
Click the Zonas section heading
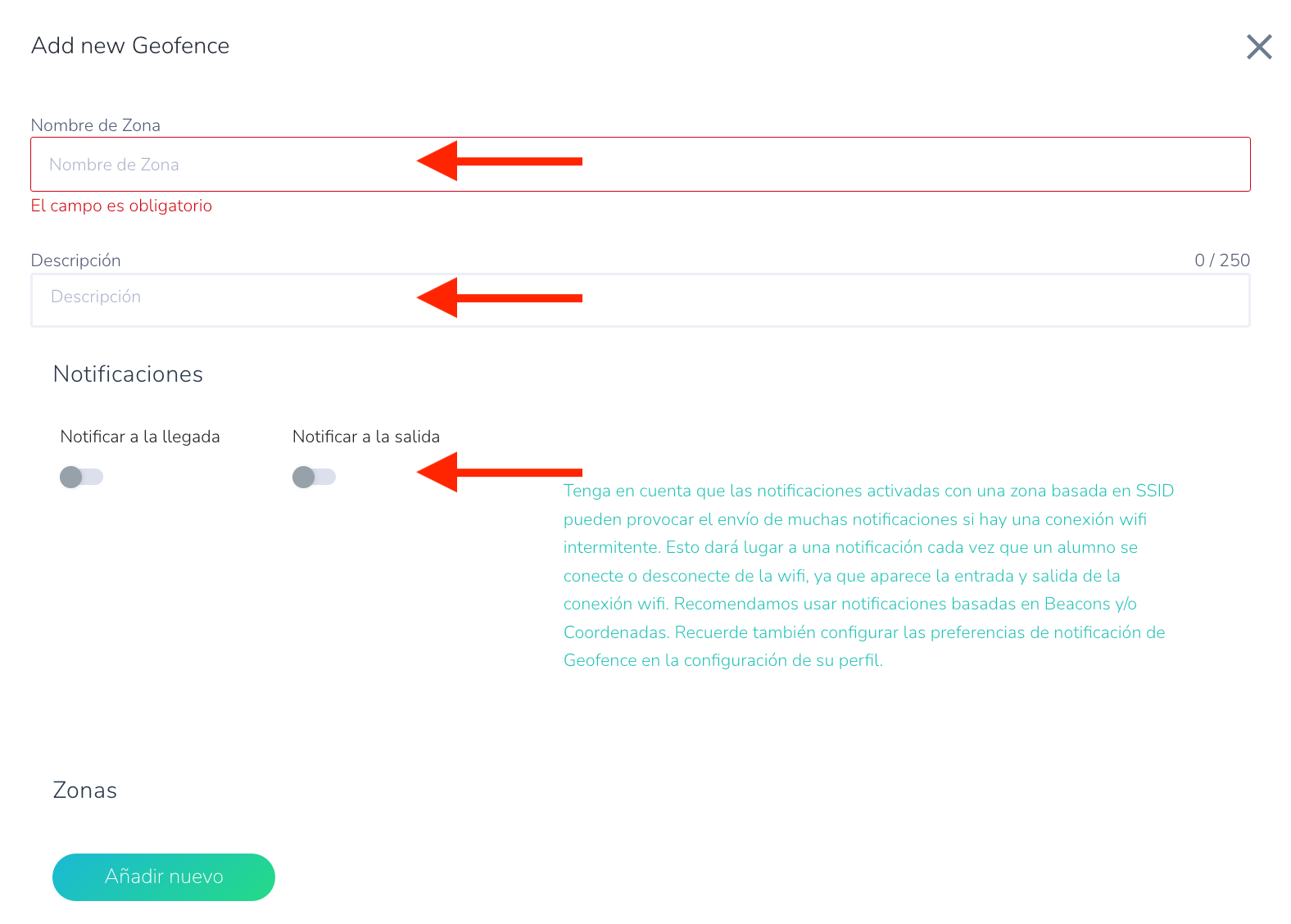85,790
